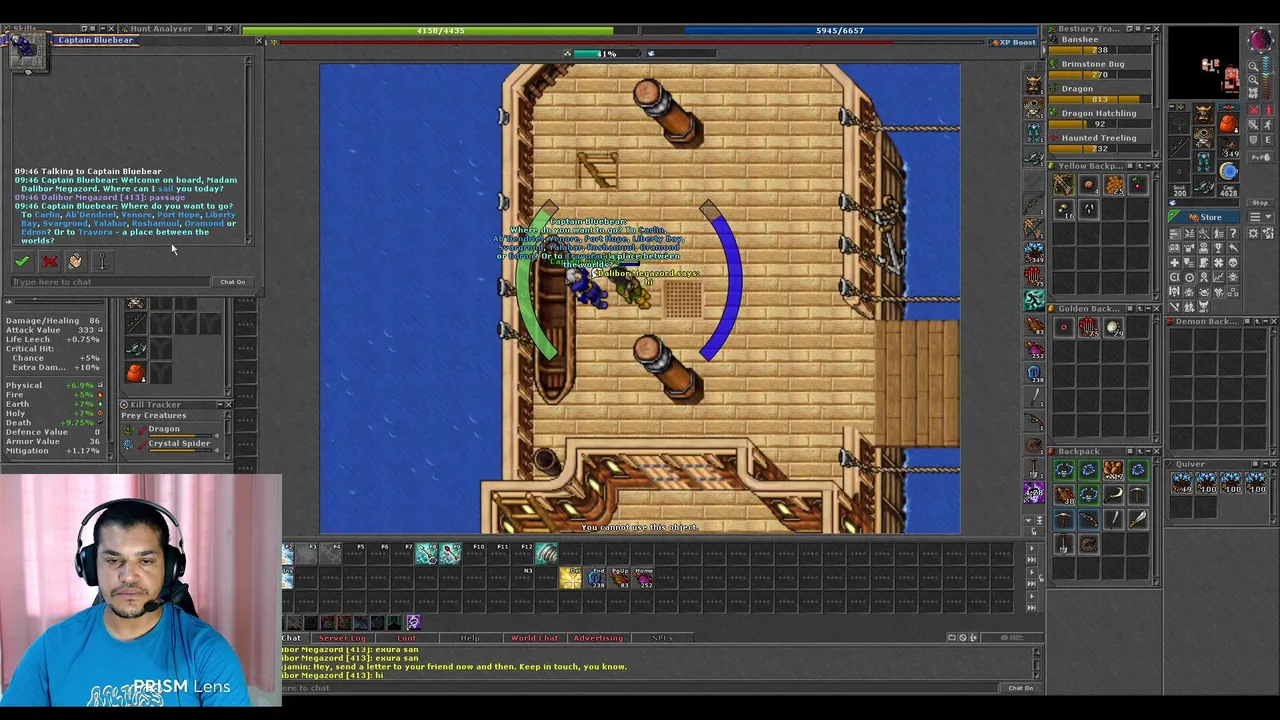Image resolution: width=1280 pixels, height=720 pixels.
Task: Select the red backpack equipment slot
Action: (x=1228, y=123)
